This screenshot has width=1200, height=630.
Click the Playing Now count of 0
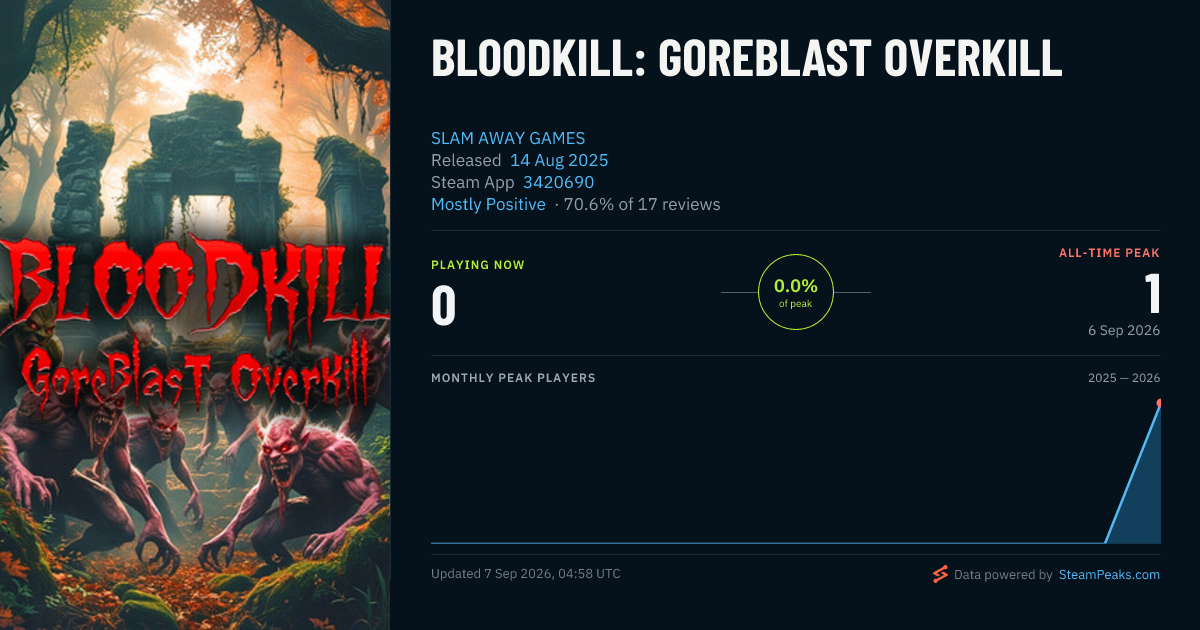(444, 306)
